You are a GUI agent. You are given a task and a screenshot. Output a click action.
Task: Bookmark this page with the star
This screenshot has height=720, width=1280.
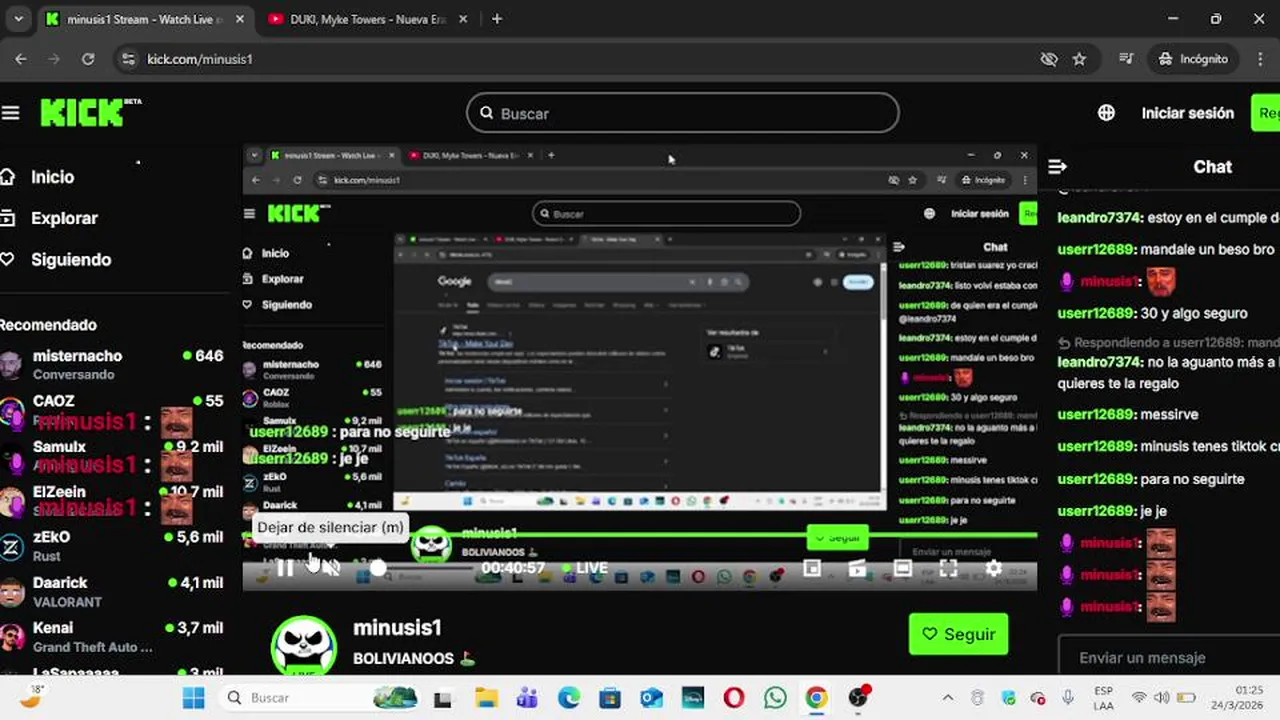(x=1079, y=59)
